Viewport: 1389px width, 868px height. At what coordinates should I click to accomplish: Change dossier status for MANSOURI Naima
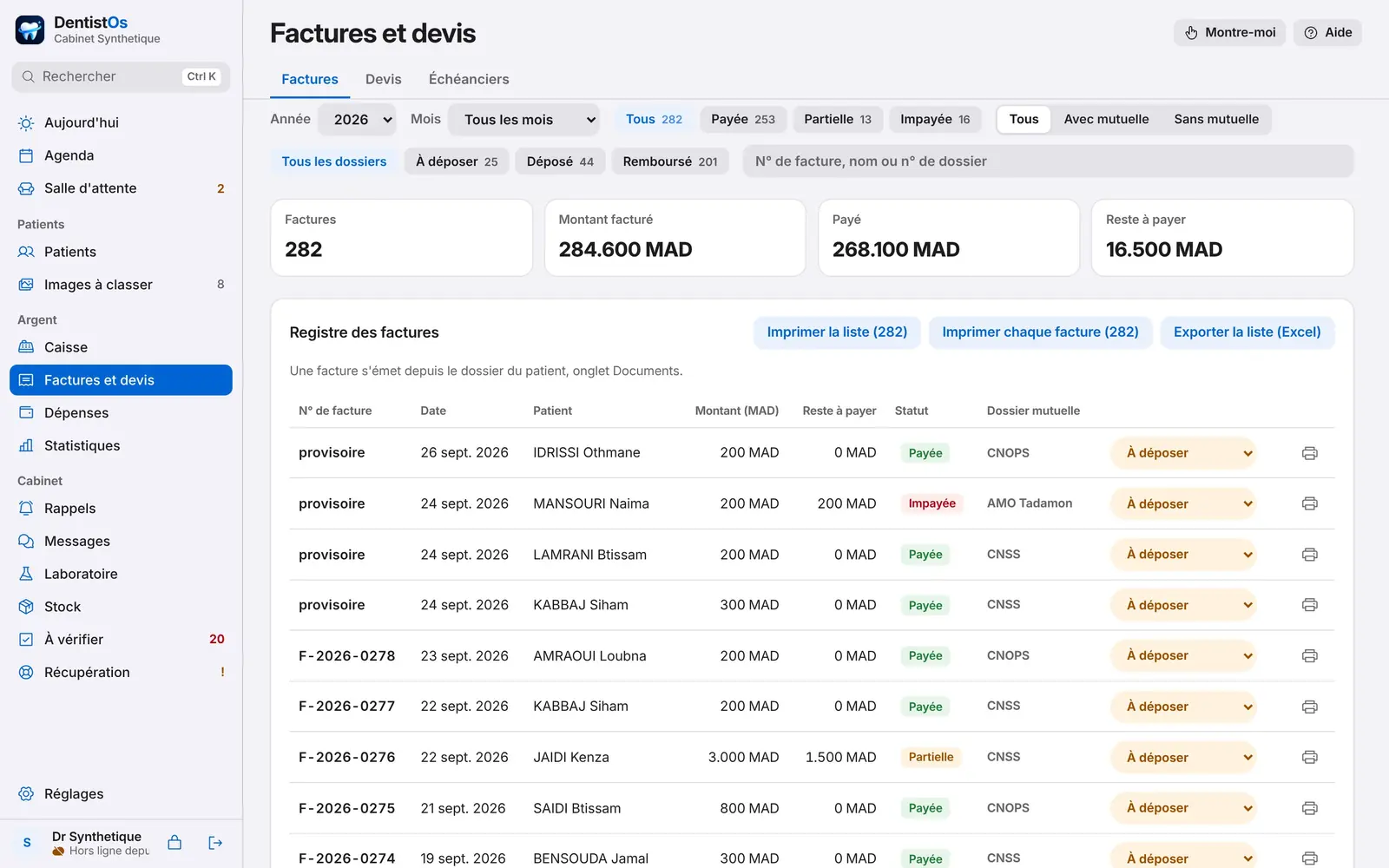click(1182, 503)
